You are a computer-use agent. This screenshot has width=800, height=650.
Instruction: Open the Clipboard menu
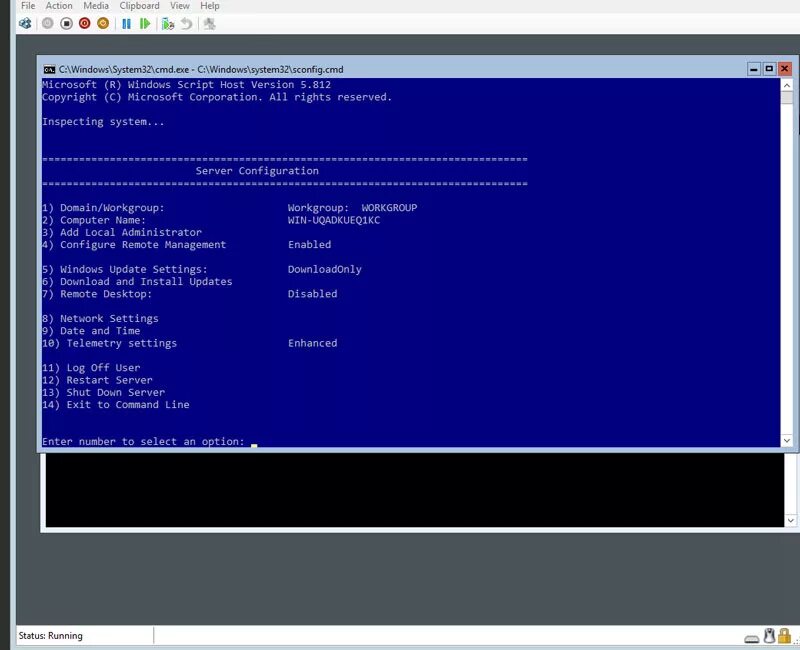click(139, 6)
